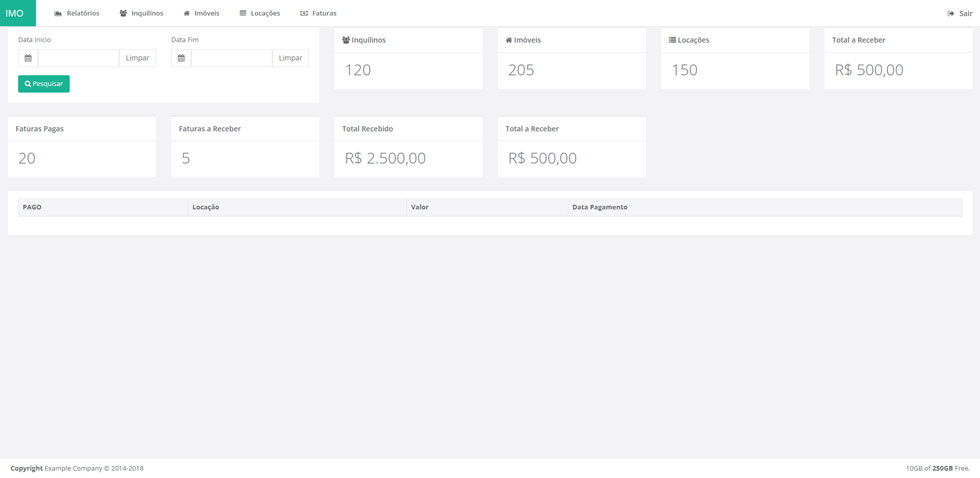Sort table by PAGO column header
The image size is (980, 478).
(32, 207)
